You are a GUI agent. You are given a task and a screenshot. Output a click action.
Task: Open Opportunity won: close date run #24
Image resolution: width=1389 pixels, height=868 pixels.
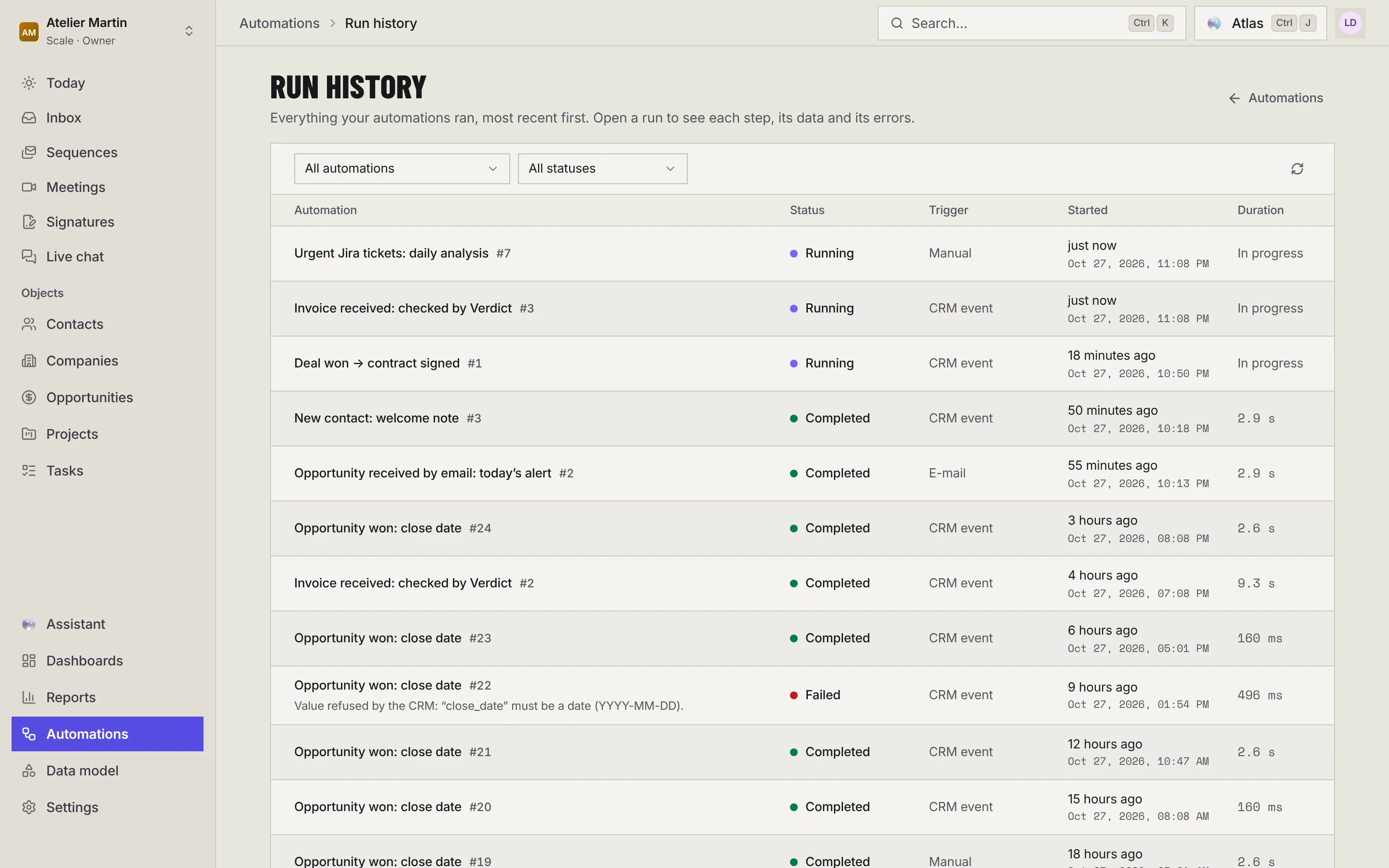point(802,528)
